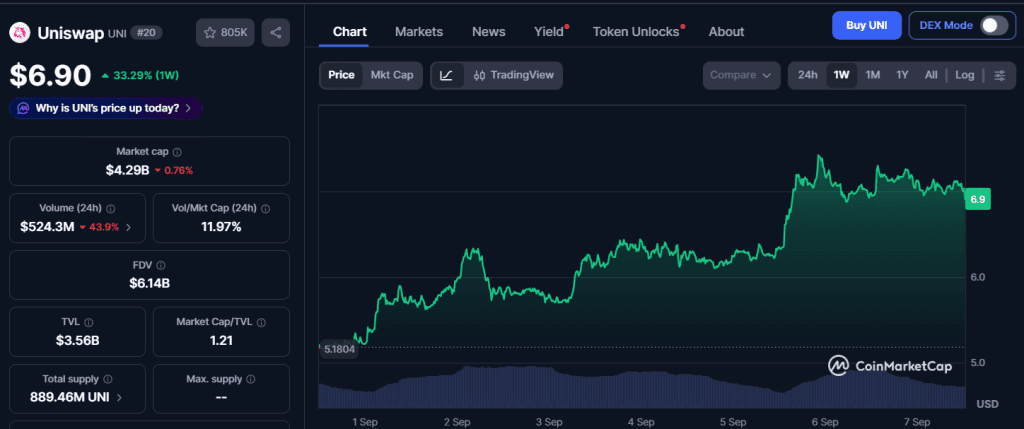Open the News tab
Screen dimensions: 1024x429
[488, 31]
